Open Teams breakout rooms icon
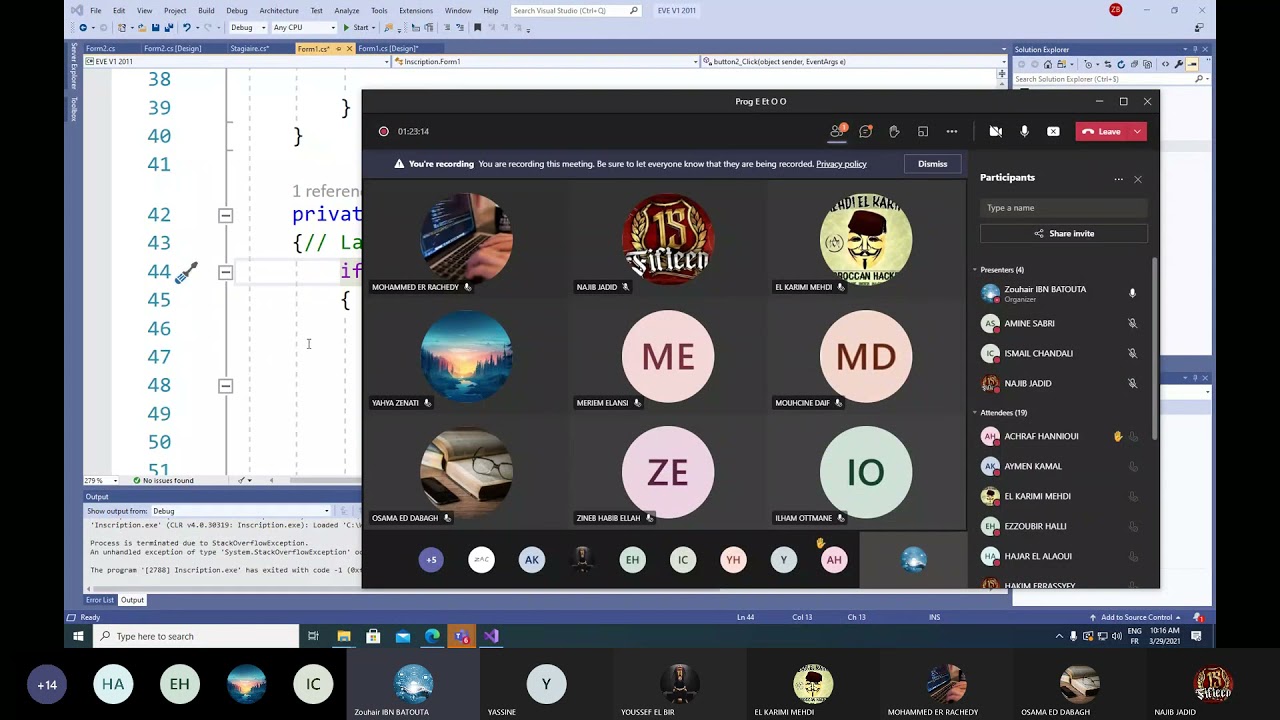This screenshot has height=720, width=1280. coord(923,131)
